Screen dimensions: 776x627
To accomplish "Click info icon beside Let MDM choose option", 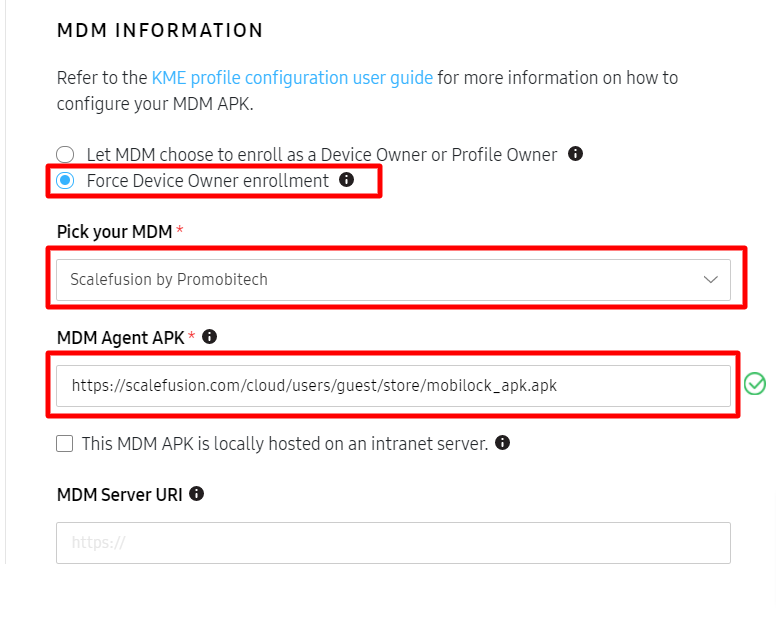I will (x=575, y=153).
